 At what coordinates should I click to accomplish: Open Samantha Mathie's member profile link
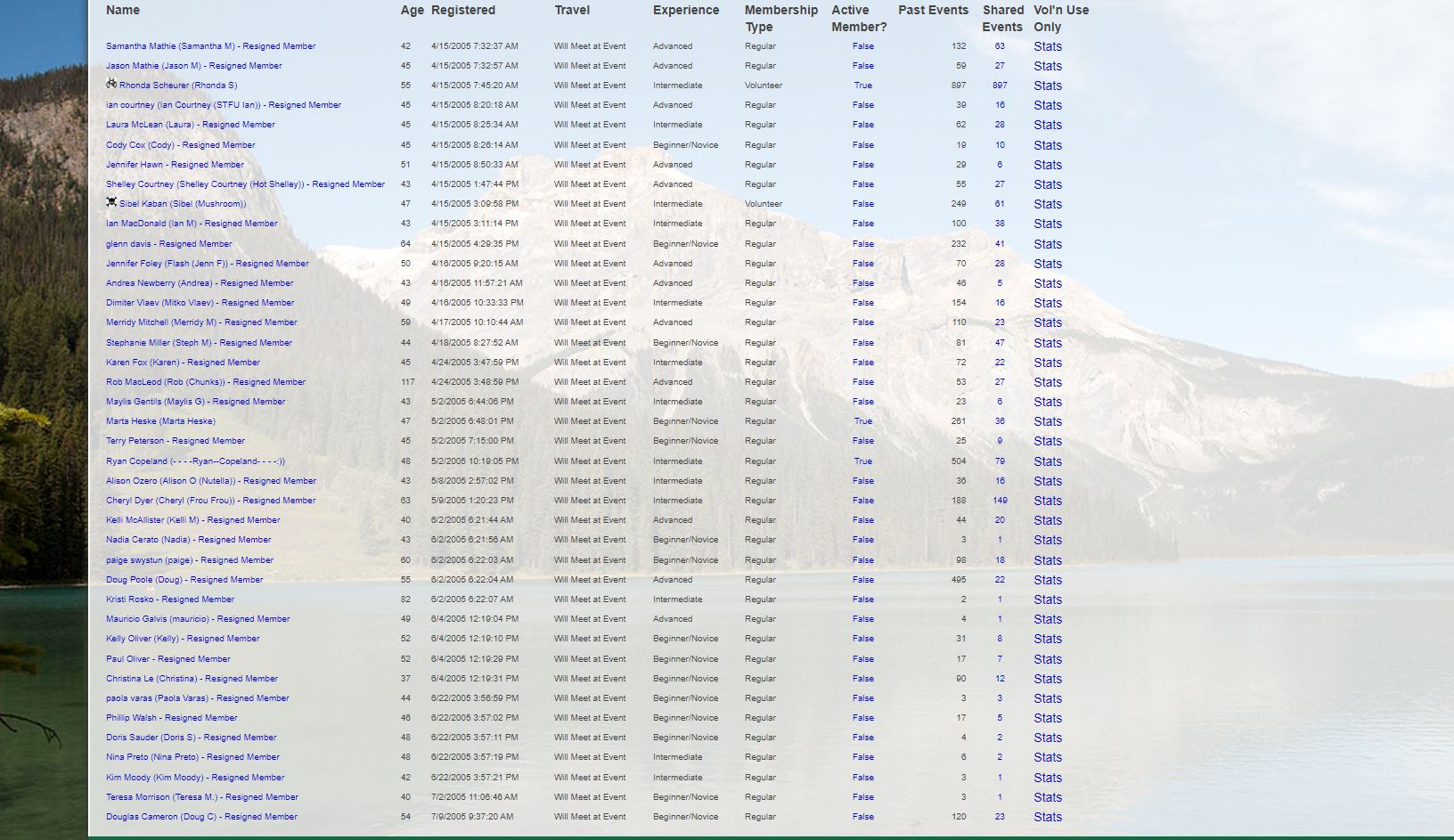coord(210,46)
